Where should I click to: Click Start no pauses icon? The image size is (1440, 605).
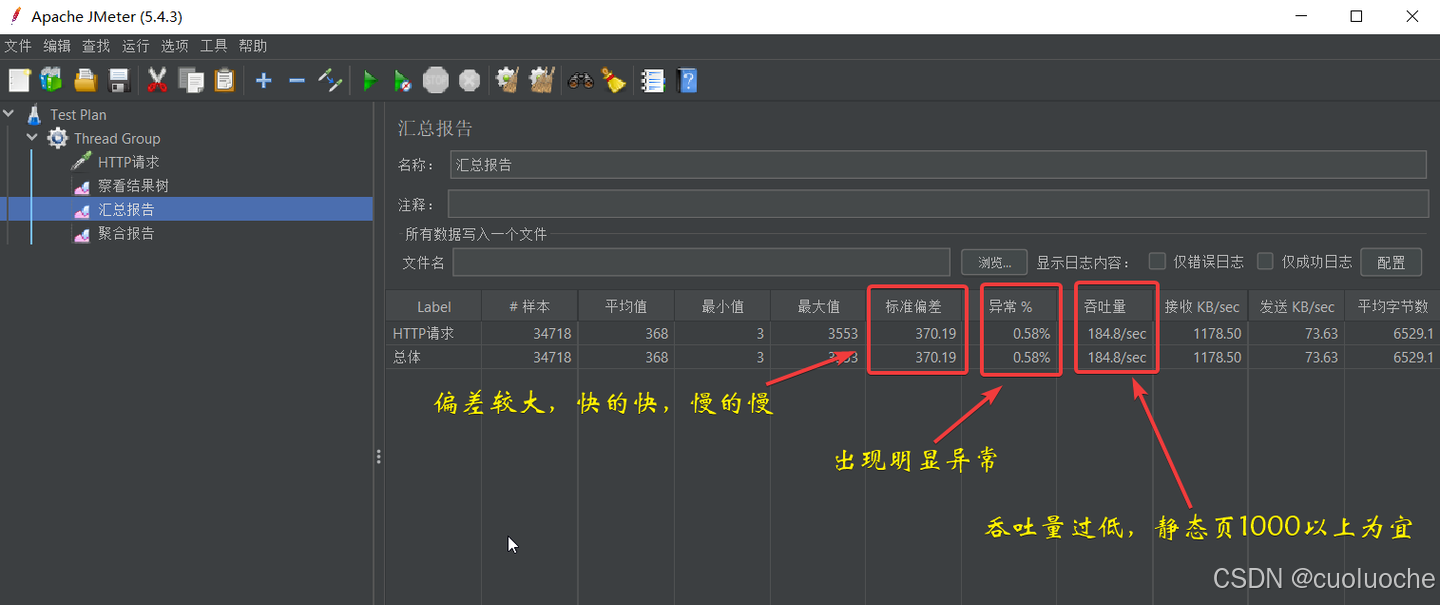coord(402,80)
